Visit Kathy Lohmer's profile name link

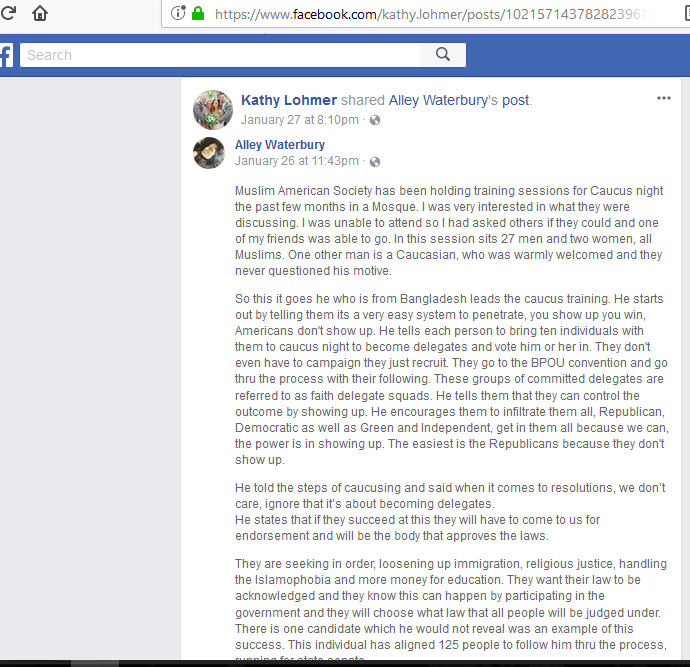[289, 100]
